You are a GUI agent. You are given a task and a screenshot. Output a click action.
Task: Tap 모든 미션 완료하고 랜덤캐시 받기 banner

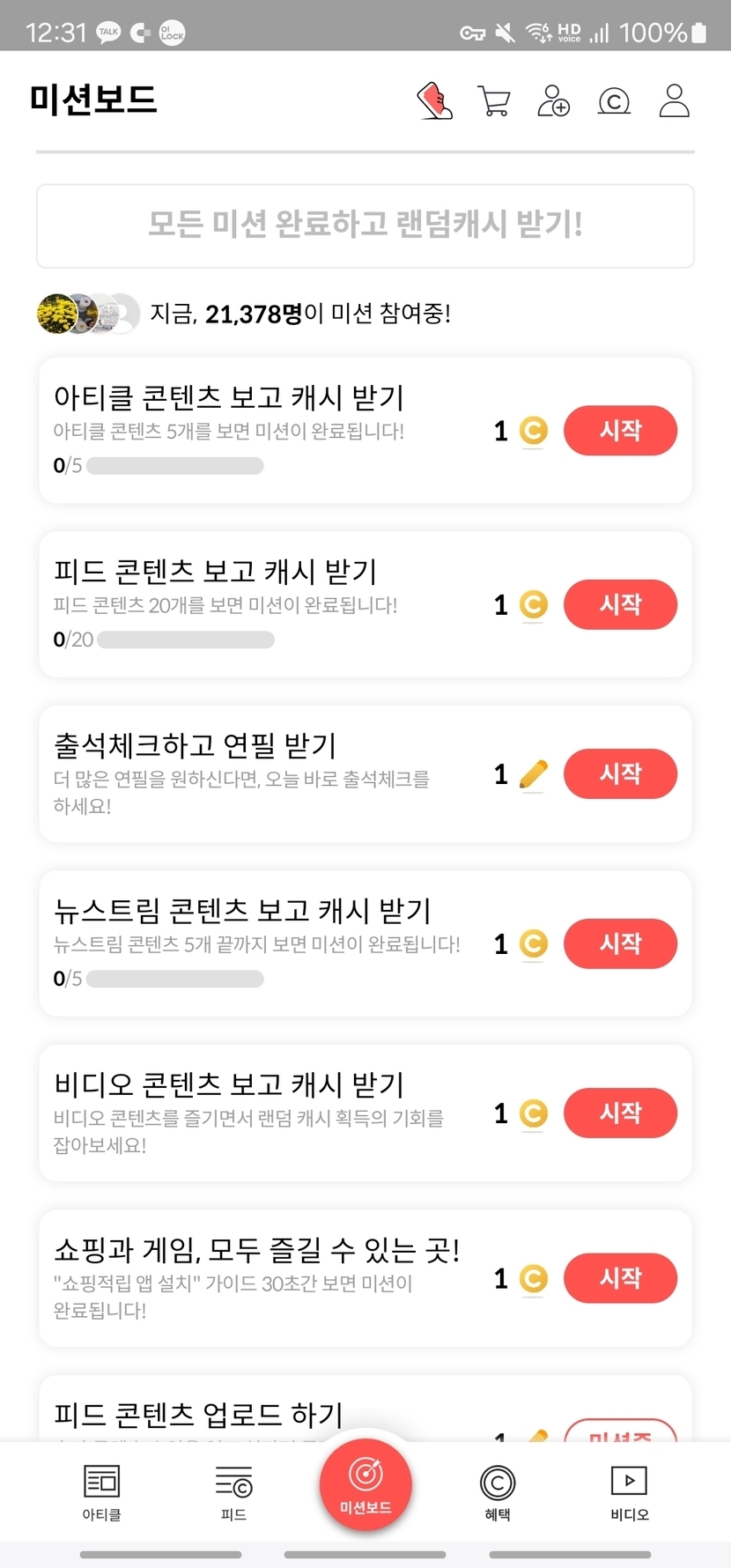[x=365, y=225]
